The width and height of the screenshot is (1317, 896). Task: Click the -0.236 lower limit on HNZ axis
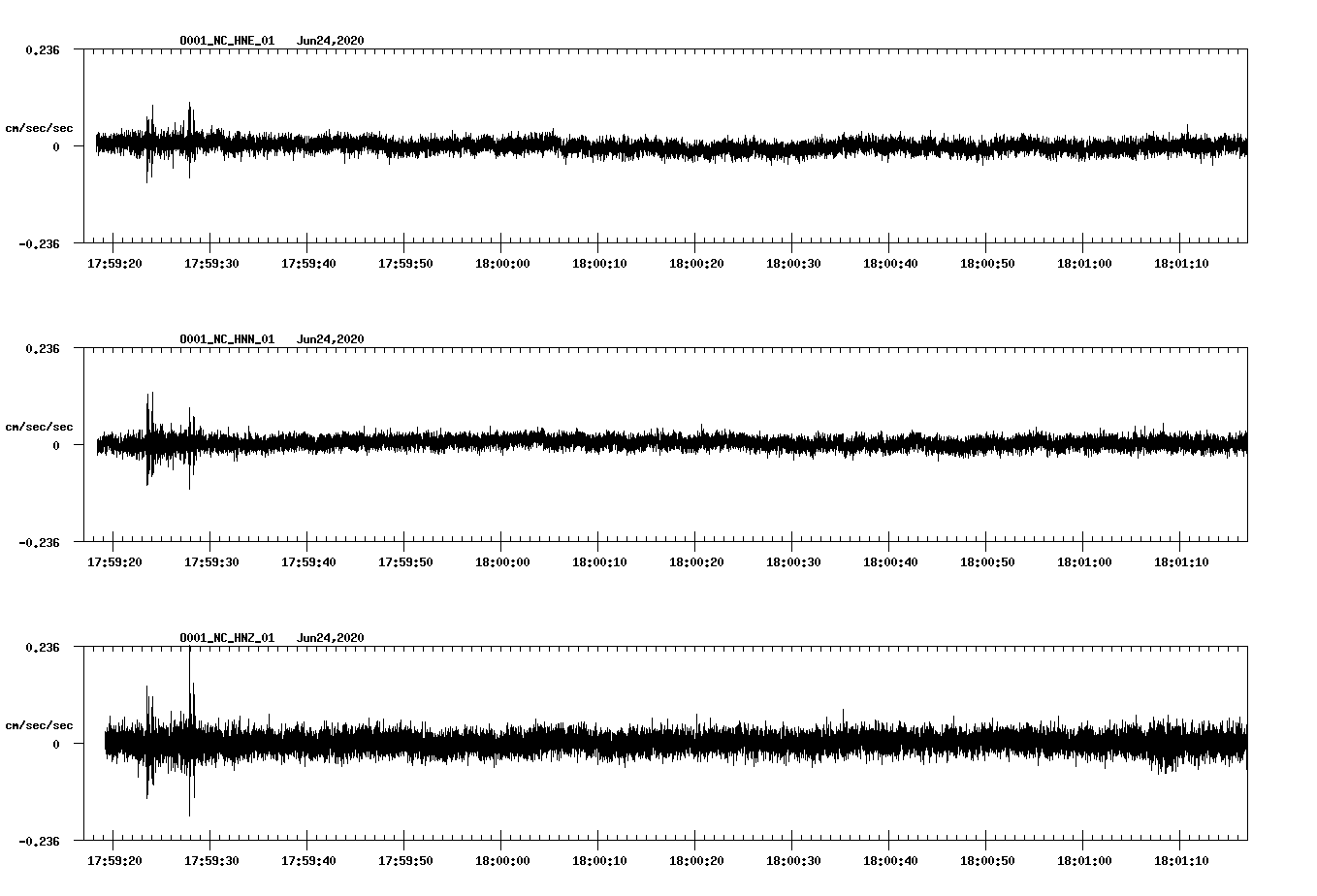[x=39, y=841]
